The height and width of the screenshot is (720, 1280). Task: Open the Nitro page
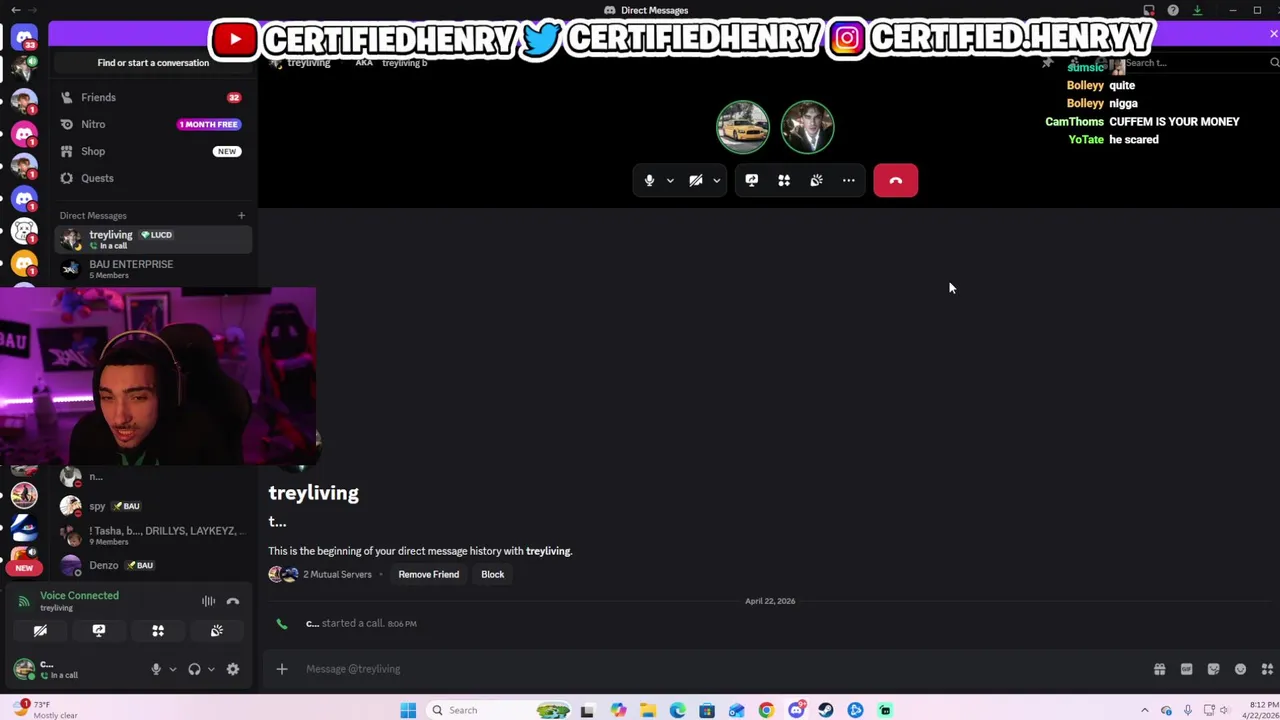pos(153,124)
